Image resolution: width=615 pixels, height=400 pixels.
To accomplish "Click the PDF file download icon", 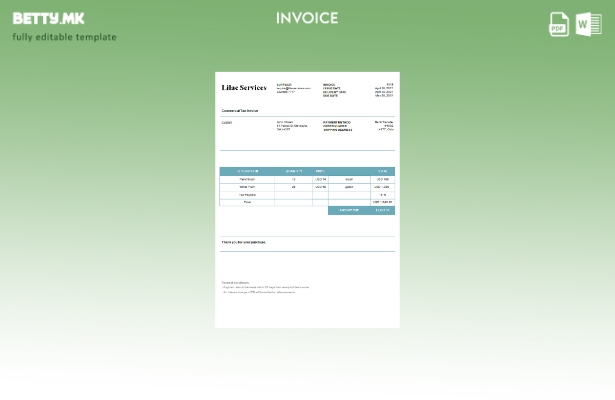I will (x=559, y=25).
